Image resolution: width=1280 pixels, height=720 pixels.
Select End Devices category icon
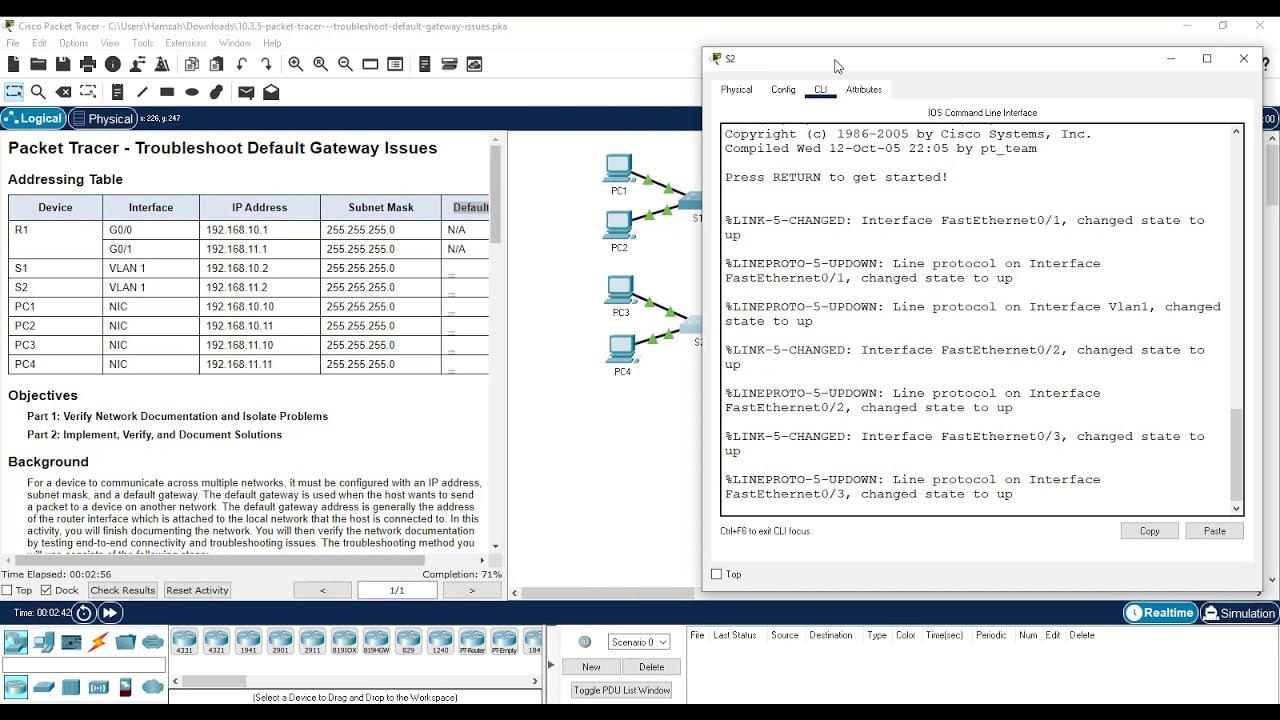(43, 642)
